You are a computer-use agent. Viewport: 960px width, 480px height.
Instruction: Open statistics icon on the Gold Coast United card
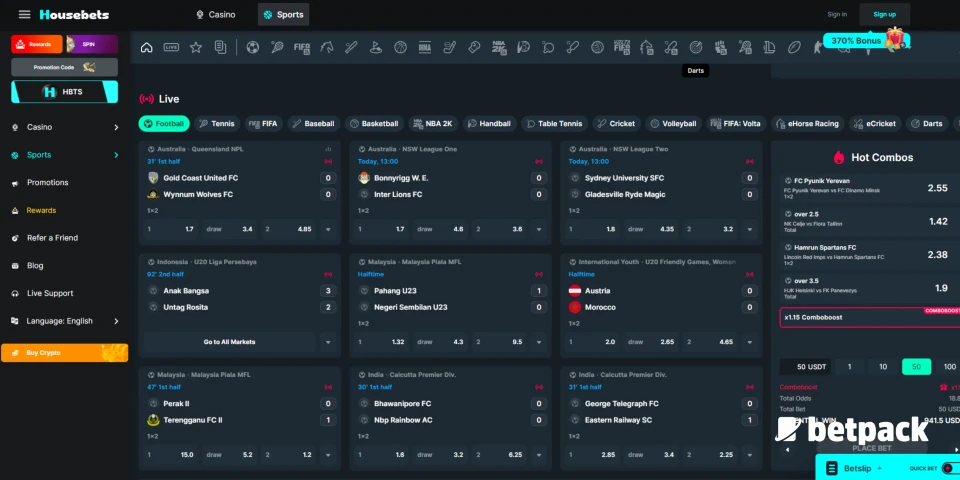click(328, 149)
